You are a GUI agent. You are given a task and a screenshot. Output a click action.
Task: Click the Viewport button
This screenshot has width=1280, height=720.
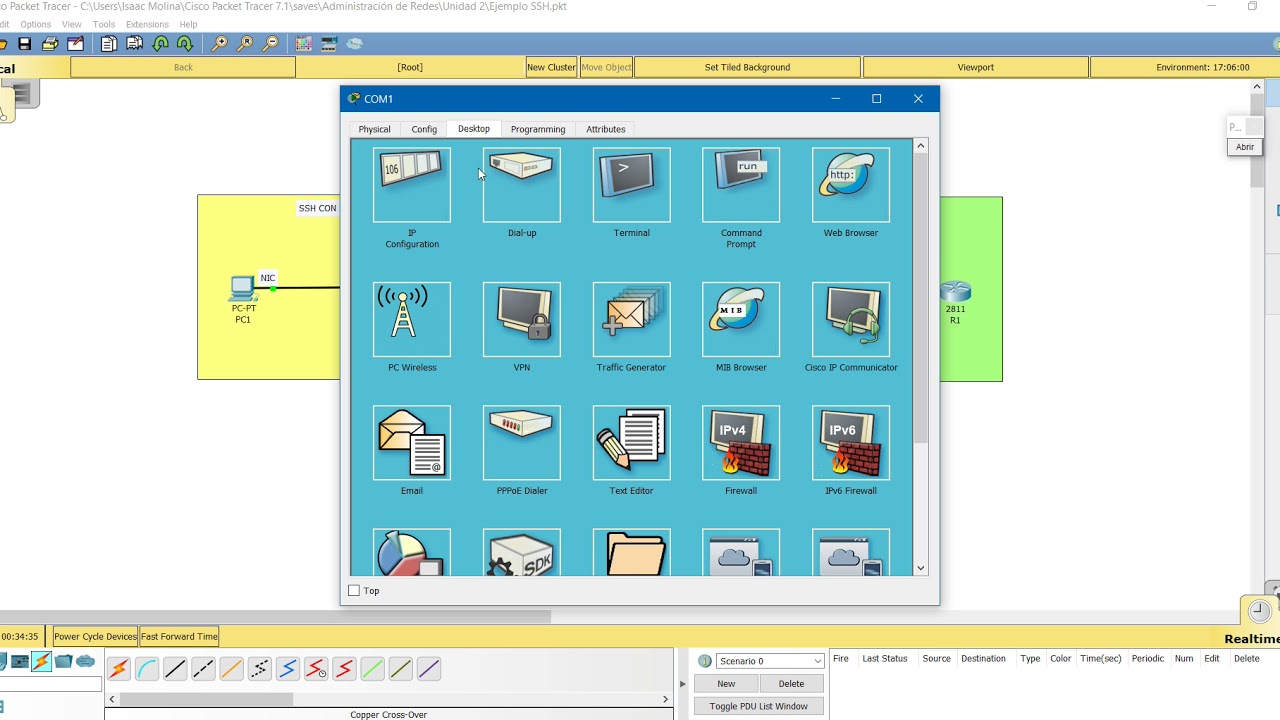click(975, 67)
